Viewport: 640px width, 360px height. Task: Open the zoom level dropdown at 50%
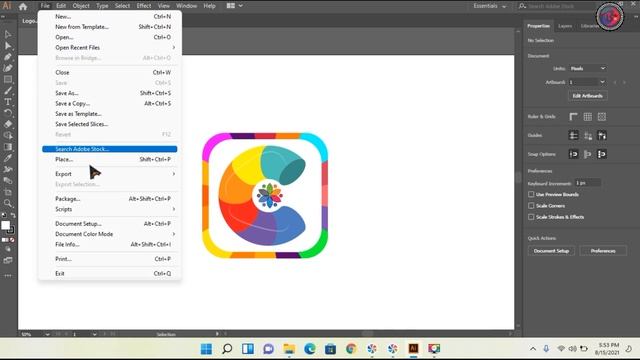(x=47, y=334)
